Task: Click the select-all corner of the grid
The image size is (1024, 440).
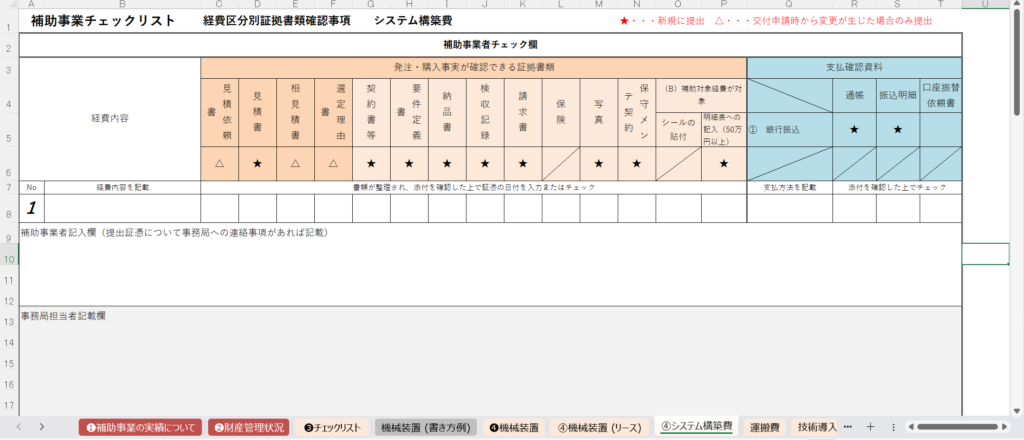Action: point(9,6)
